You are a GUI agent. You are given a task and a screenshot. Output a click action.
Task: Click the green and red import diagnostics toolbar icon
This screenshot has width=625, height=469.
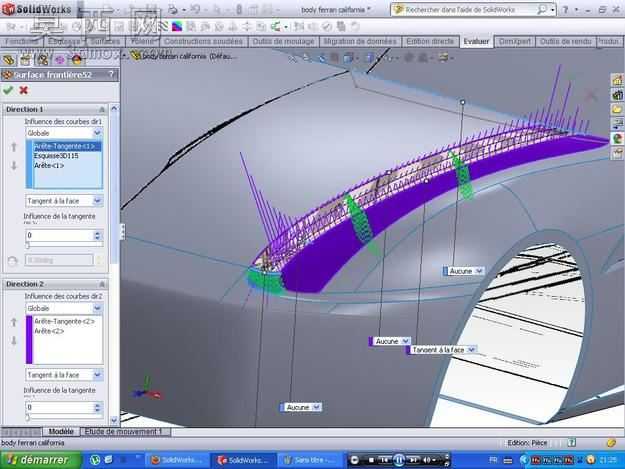click(275, 27)
